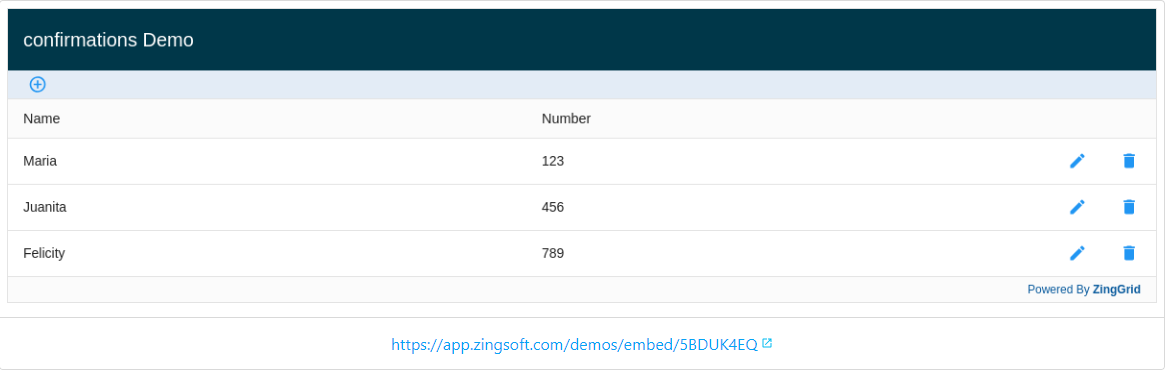Click the add new row plus icon
The image size is (1165, 371).
(x=38, y=85)
